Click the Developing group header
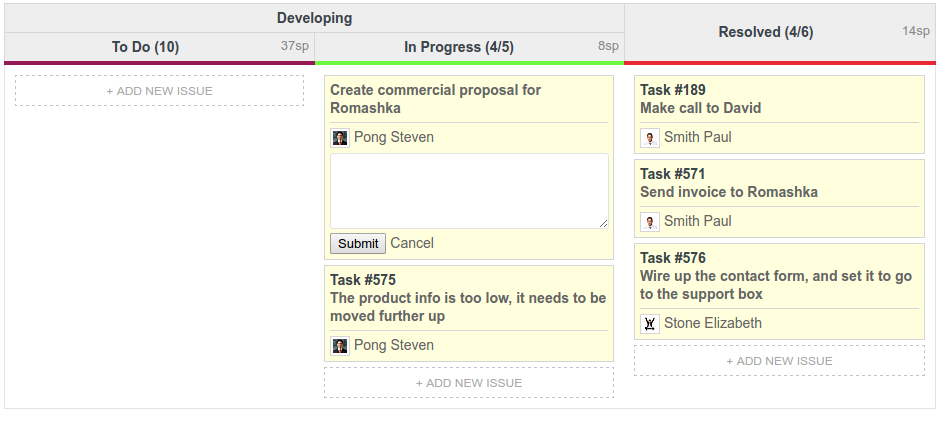The image size is (942, 421). [314, 18]
